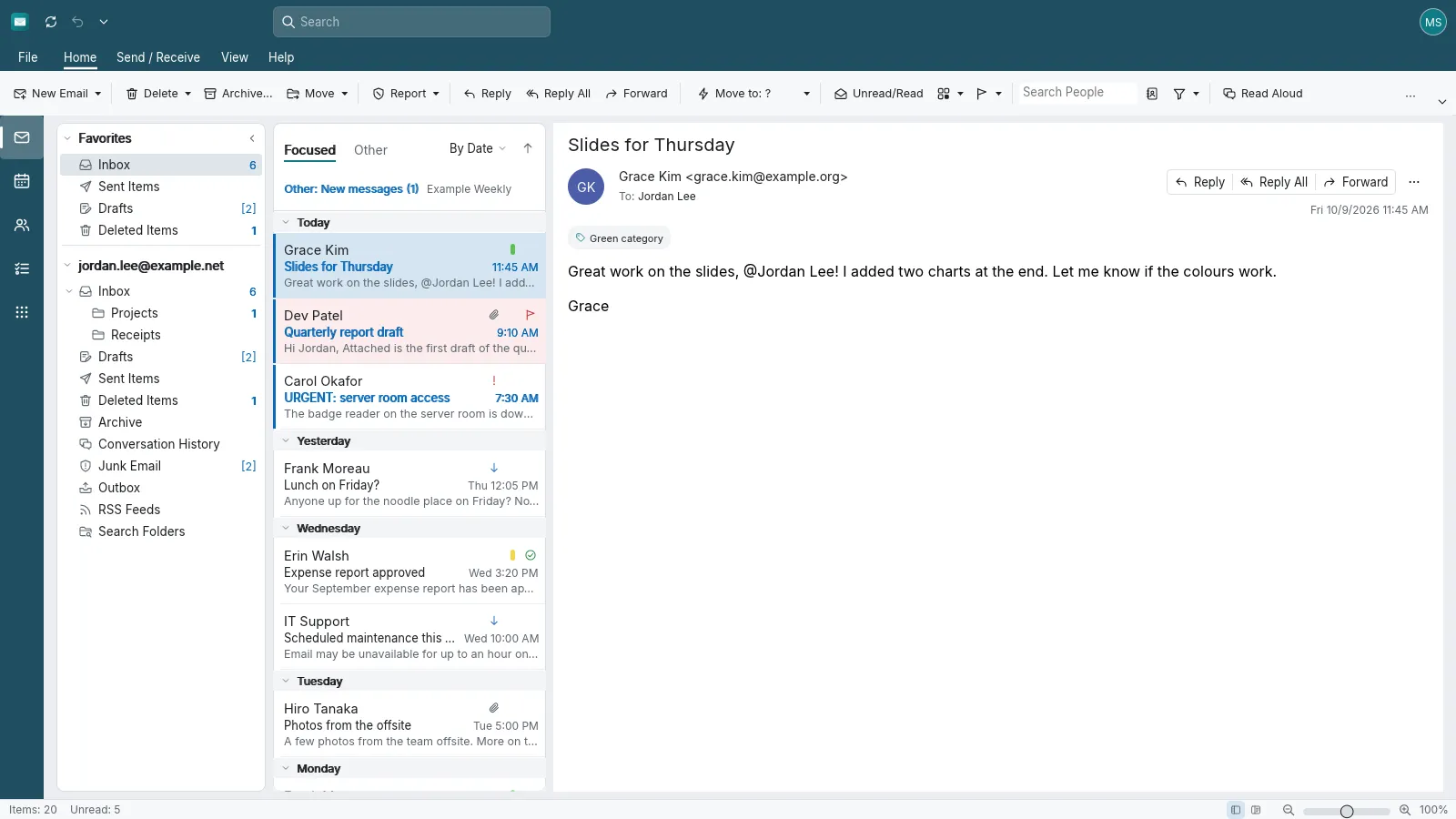The width and height of the screenshot is (1456, 819).
Task: Toggle sort order arrow next to By Date
Action: 528,148
